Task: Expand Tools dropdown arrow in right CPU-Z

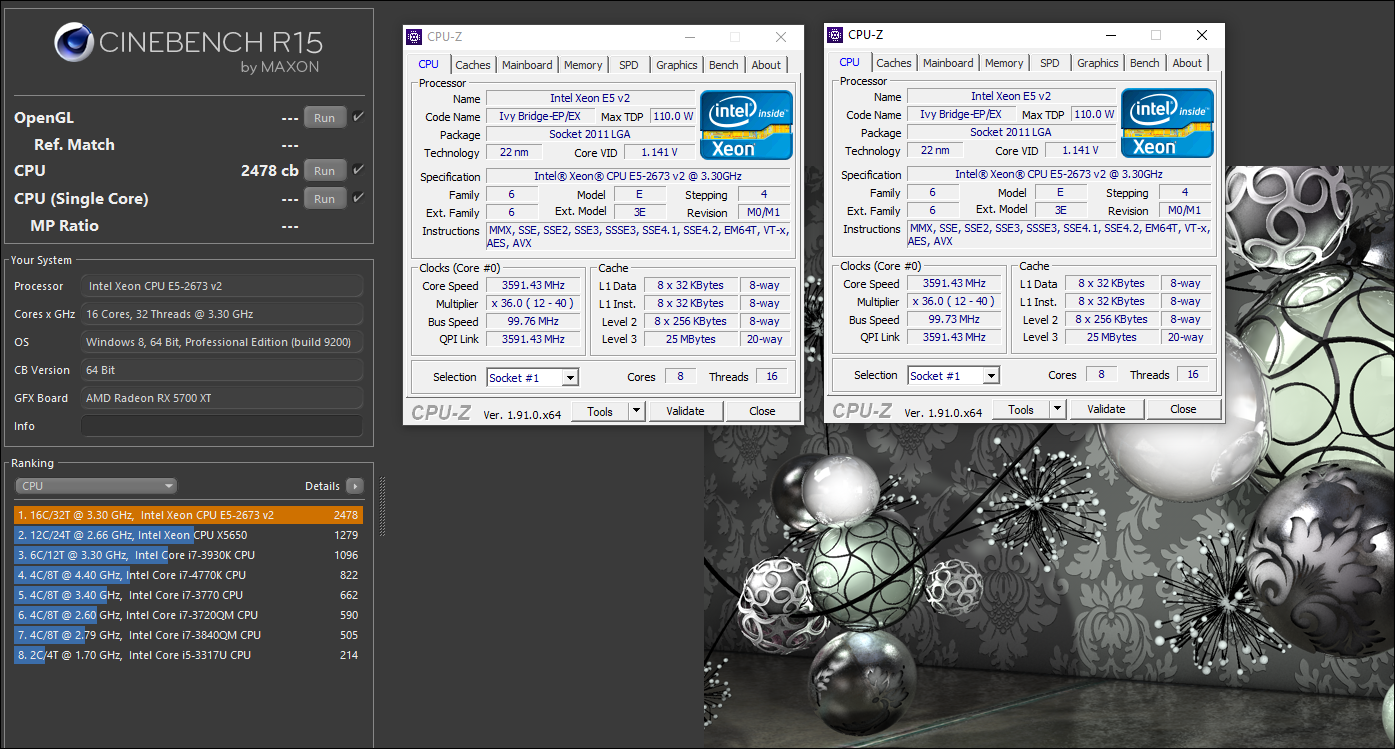Action: 1058,409
